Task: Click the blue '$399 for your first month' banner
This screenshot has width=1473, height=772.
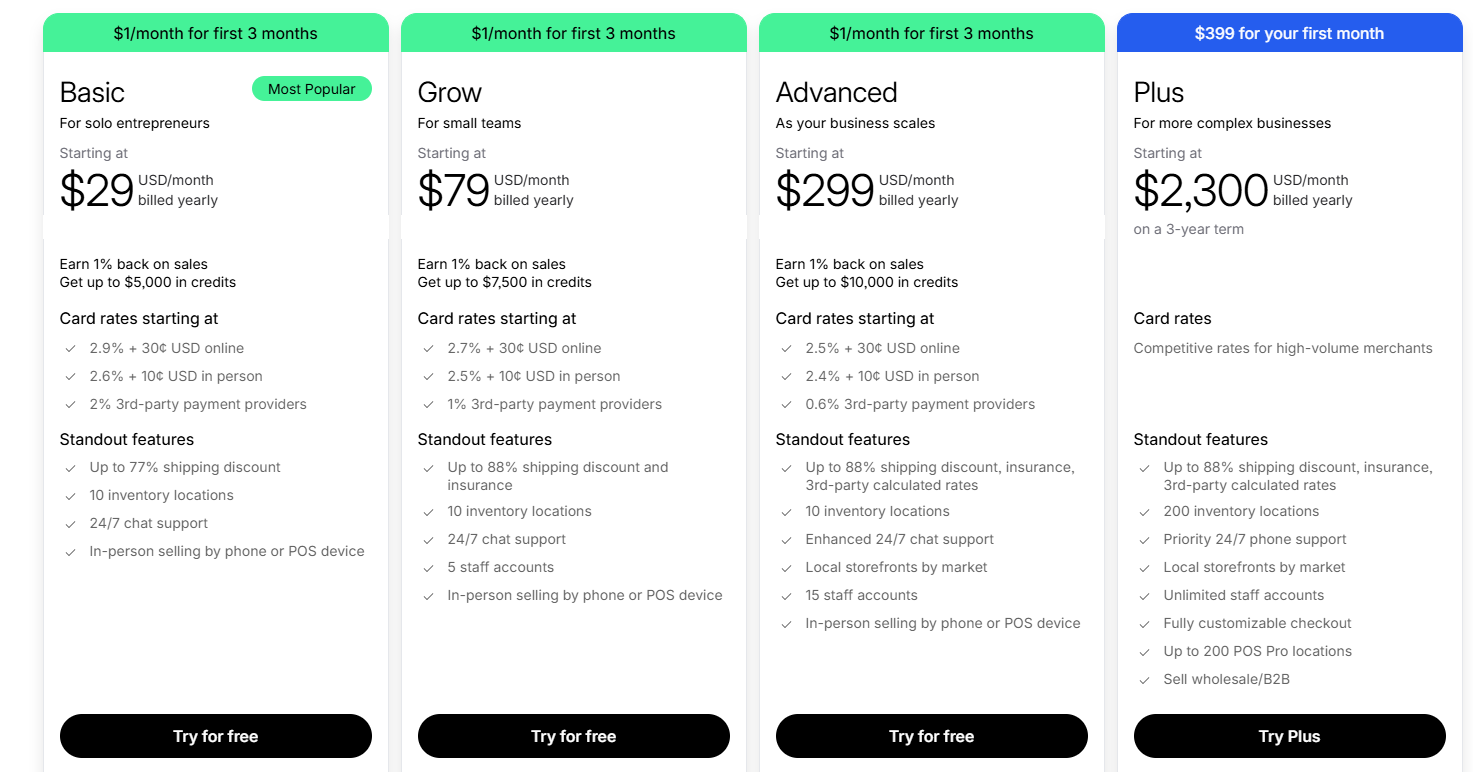Action: (1289, 32)
